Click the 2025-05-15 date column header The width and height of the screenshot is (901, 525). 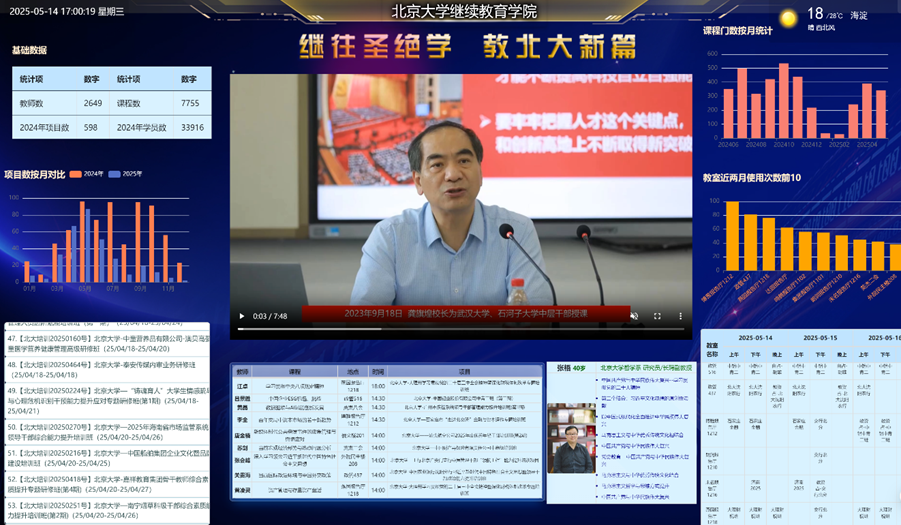pos(820,338)
